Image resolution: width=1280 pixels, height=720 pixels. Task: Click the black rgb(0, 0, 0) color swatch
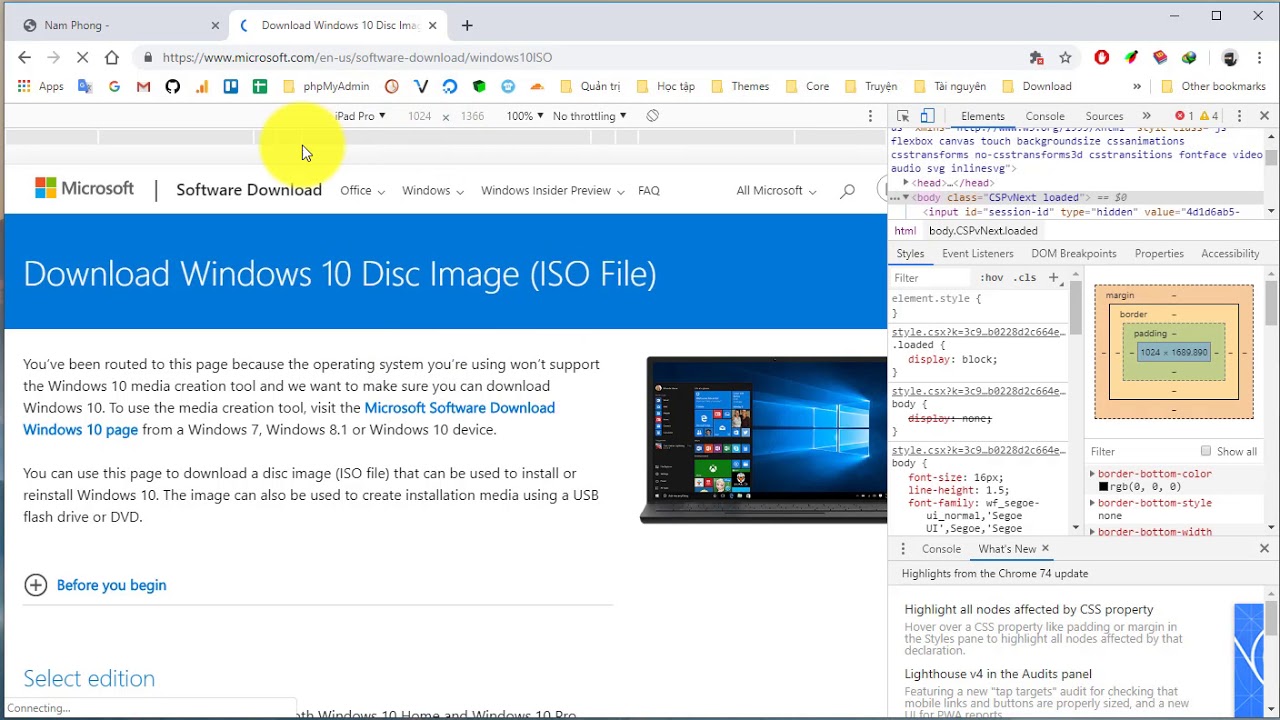click(x=1103, y=487)
